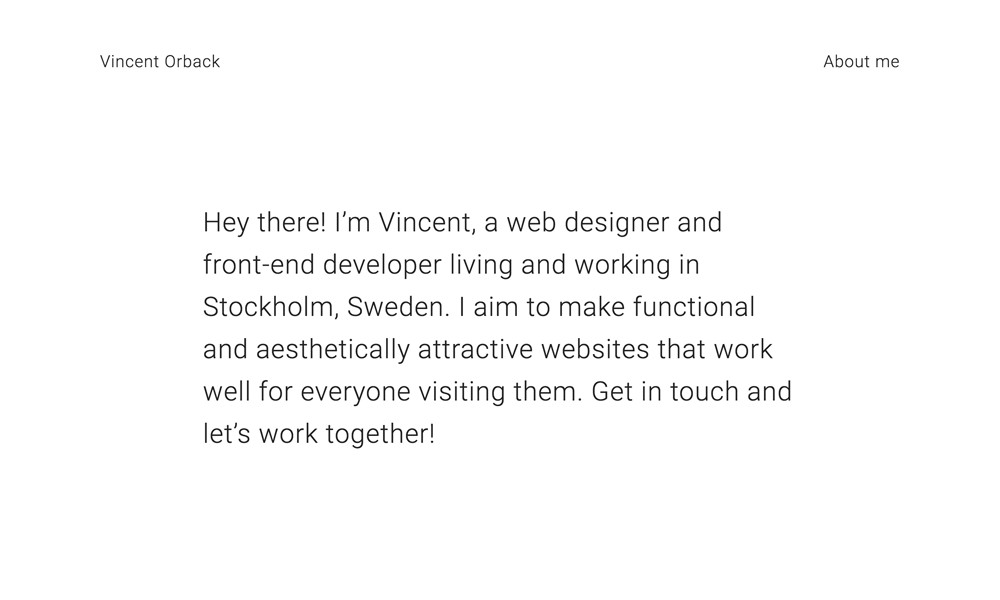Open the About me page
Screen dimensions: 1000x600
[x=861, y=62]
